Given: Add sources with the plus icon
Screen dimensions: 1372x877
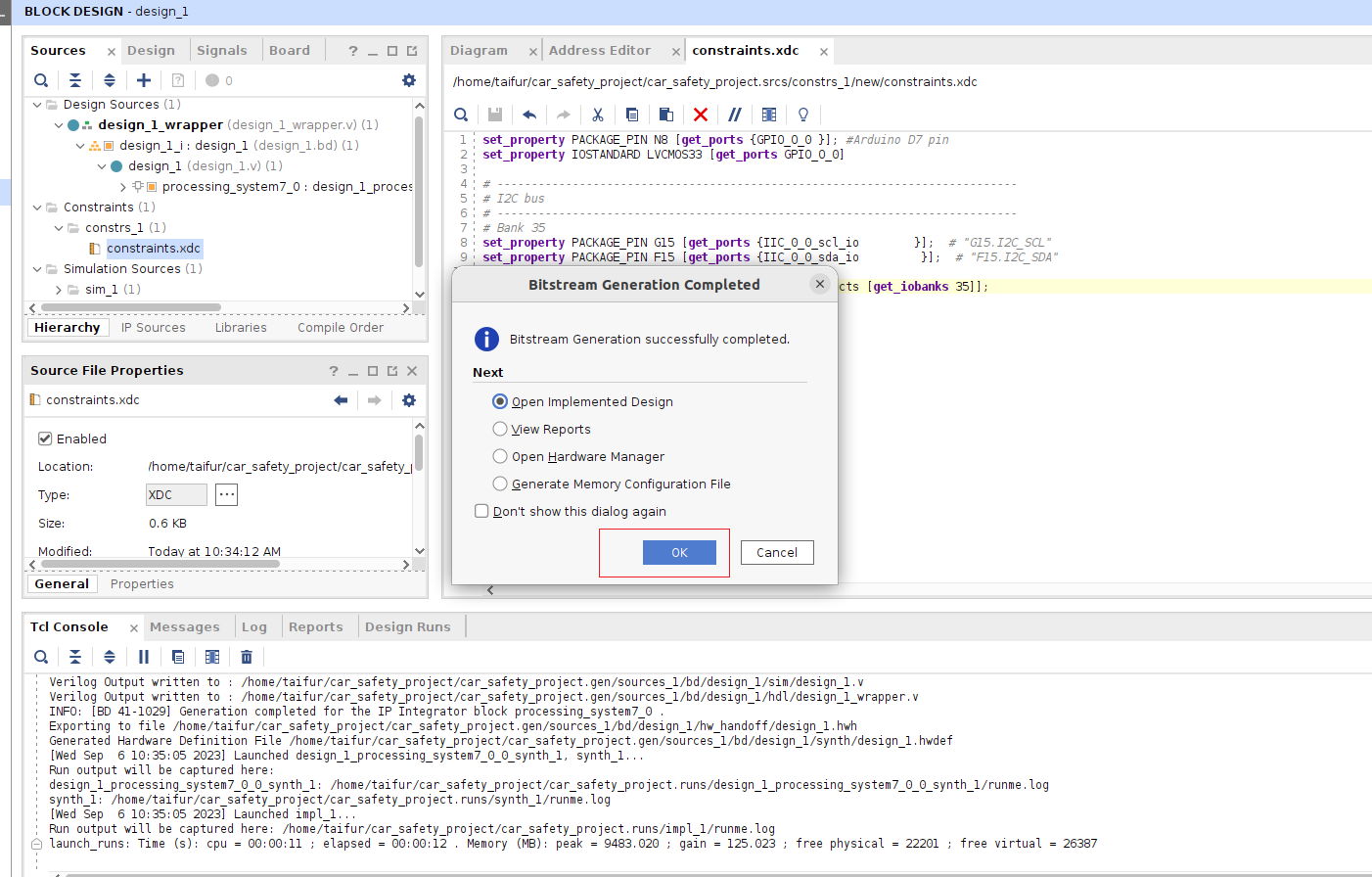Looking at the screenshot, I should tap(144, 80).
